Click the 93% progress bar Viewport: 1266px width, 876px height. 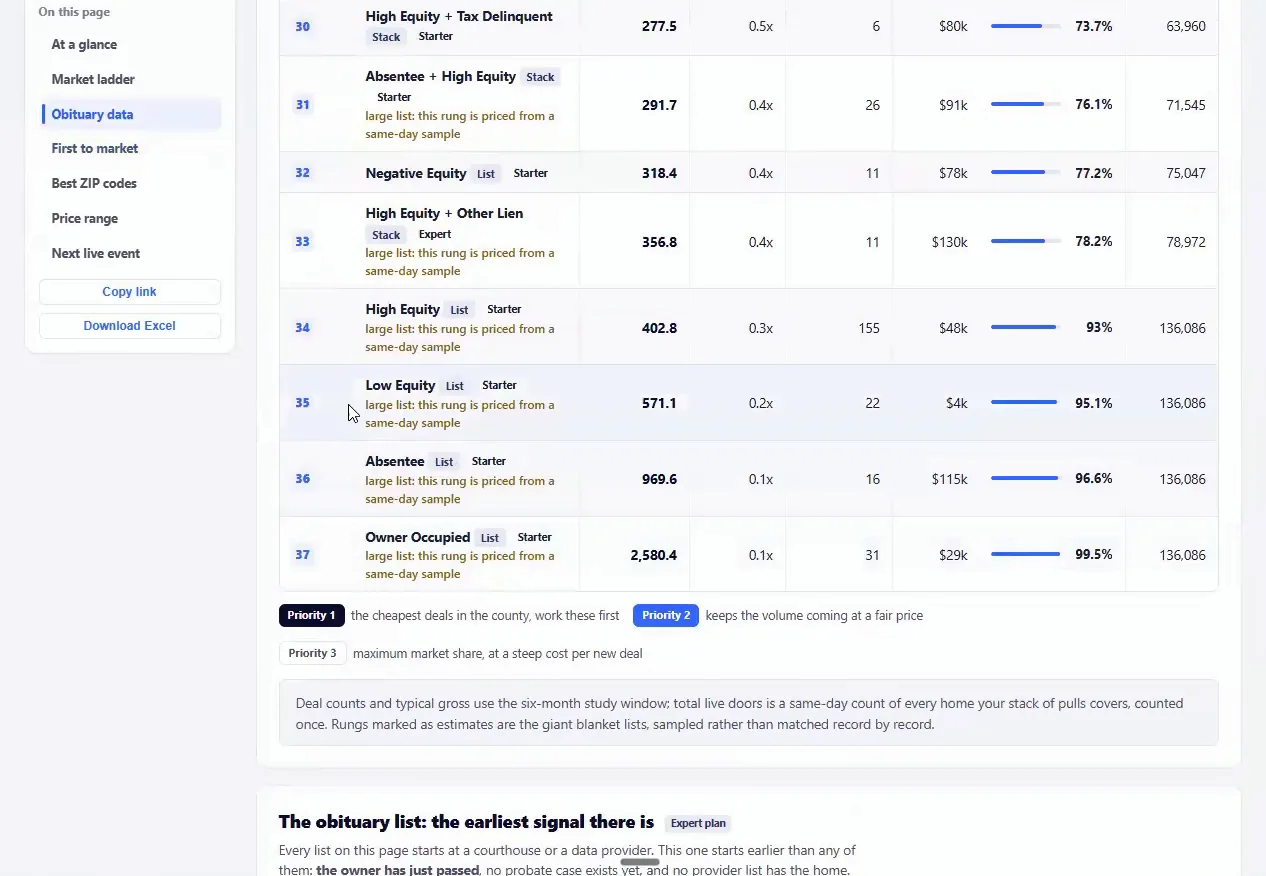pos(1025,327)
